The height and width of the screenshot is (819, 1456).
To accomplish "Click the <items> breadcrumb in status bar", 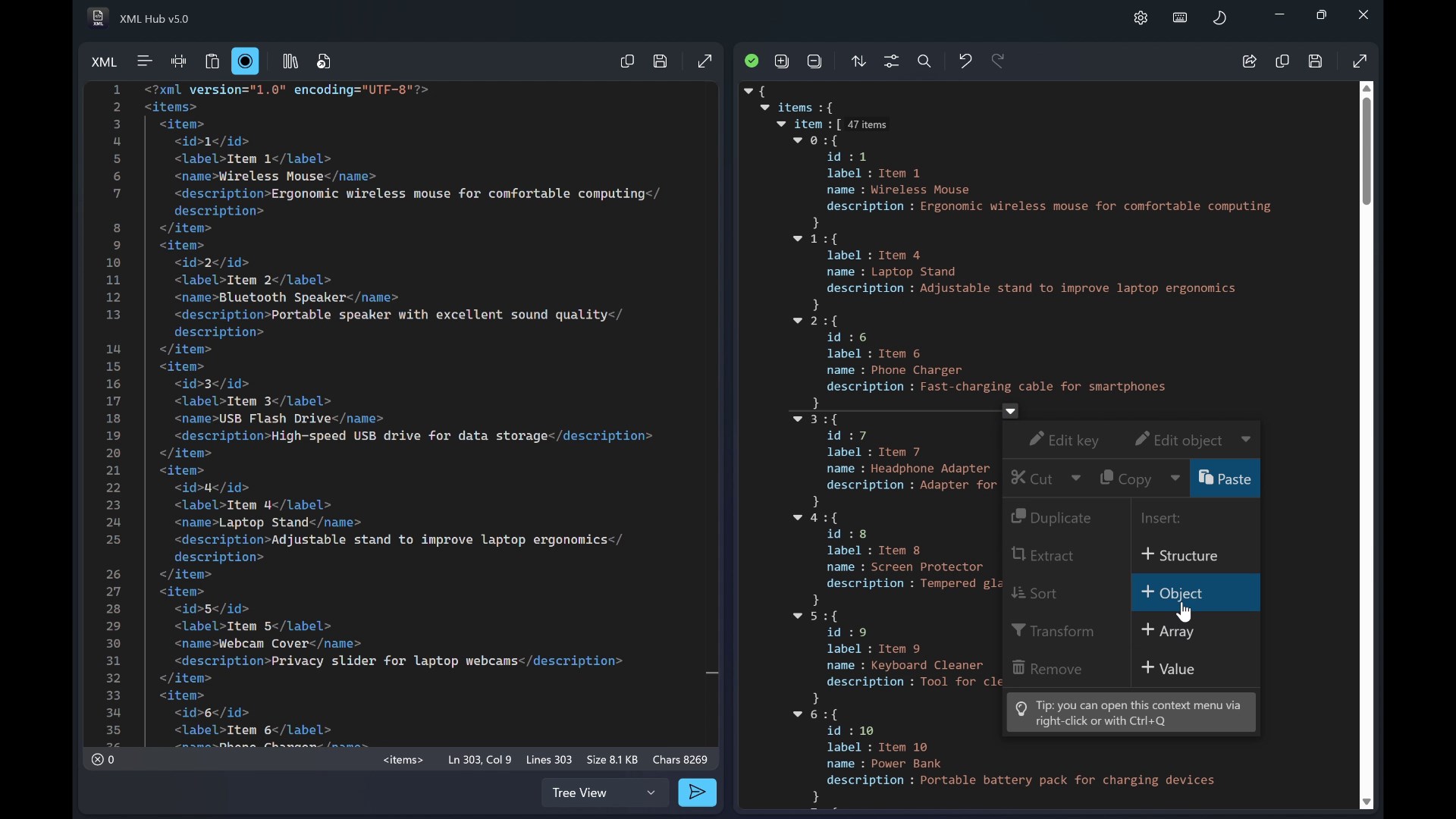I will tap(404, 761).
